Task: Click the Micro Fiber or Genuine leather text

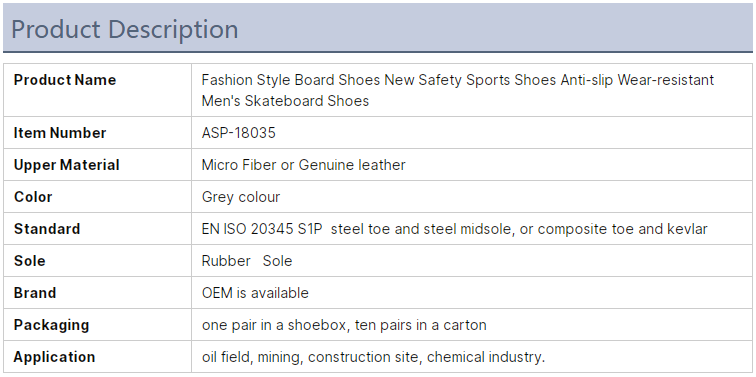Action: click(303, 165)
